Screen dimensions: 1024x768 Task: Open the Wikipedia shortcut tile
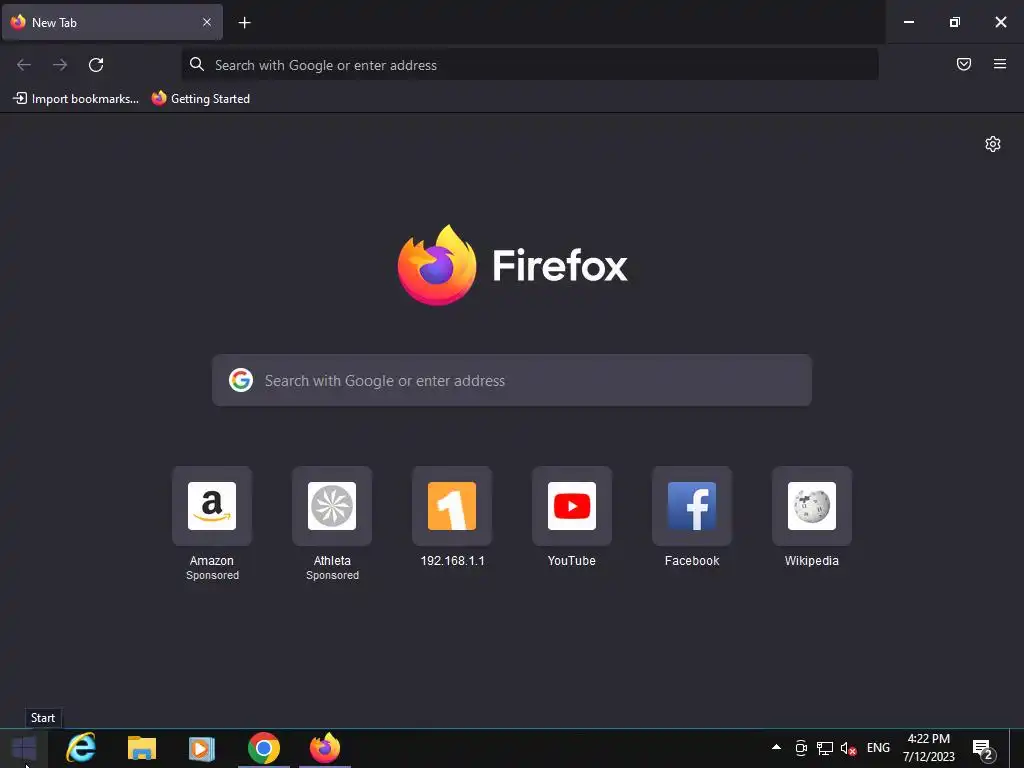[812, 506]
